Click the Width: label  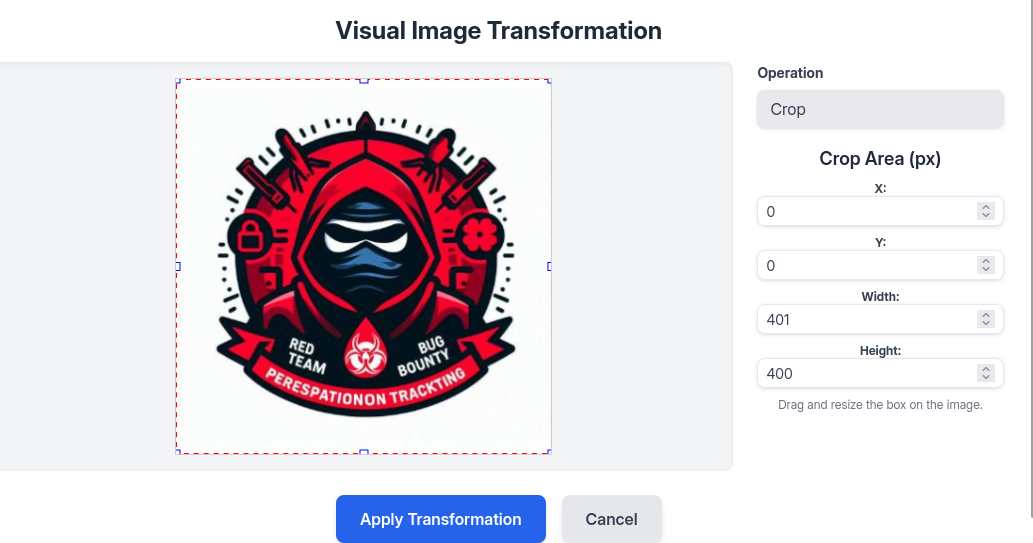pyautogui.click(x=880, y=297)
